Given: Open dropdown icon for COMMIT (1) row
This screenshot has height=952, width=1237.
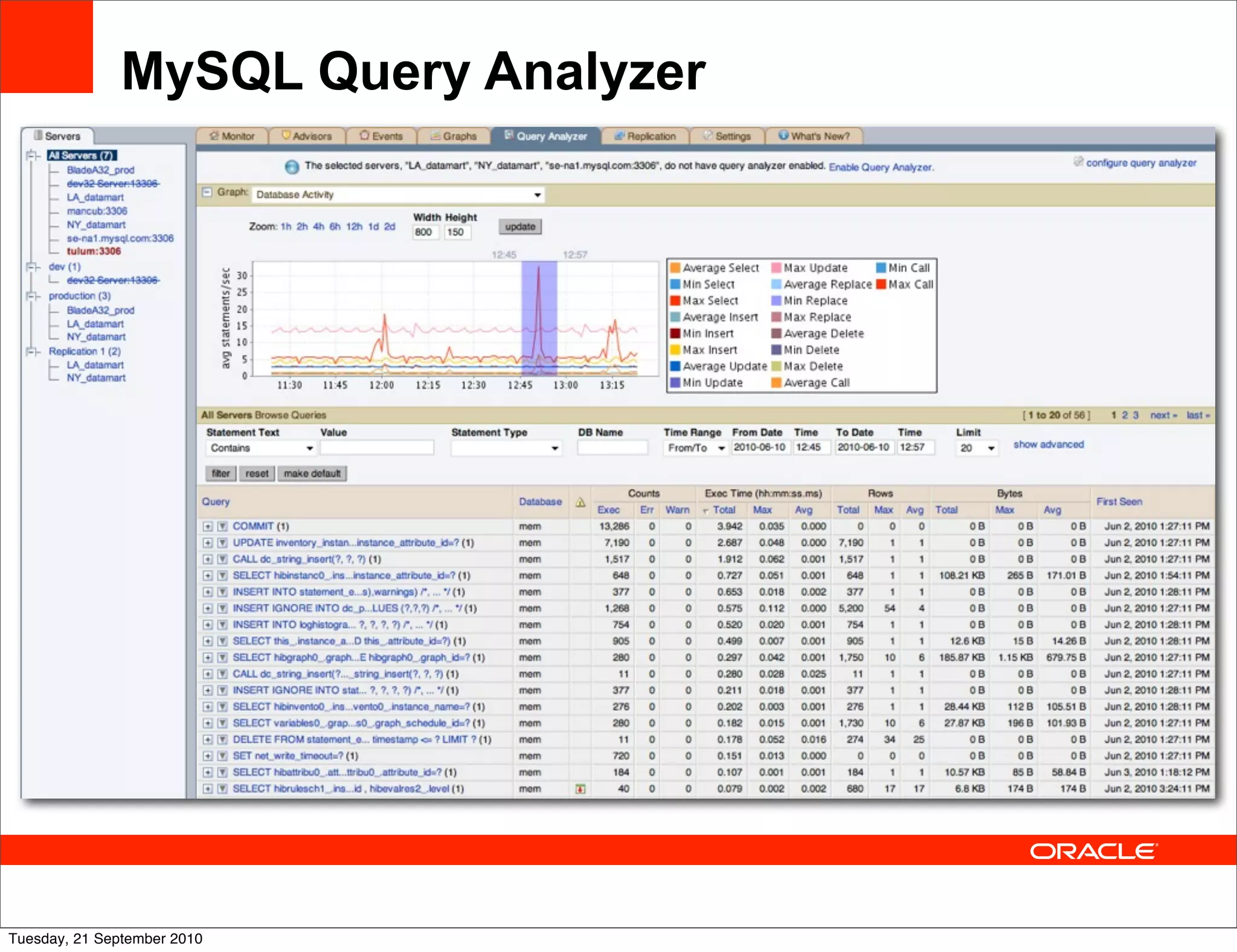Looking at the screenshot, I should tap(222, 527).
